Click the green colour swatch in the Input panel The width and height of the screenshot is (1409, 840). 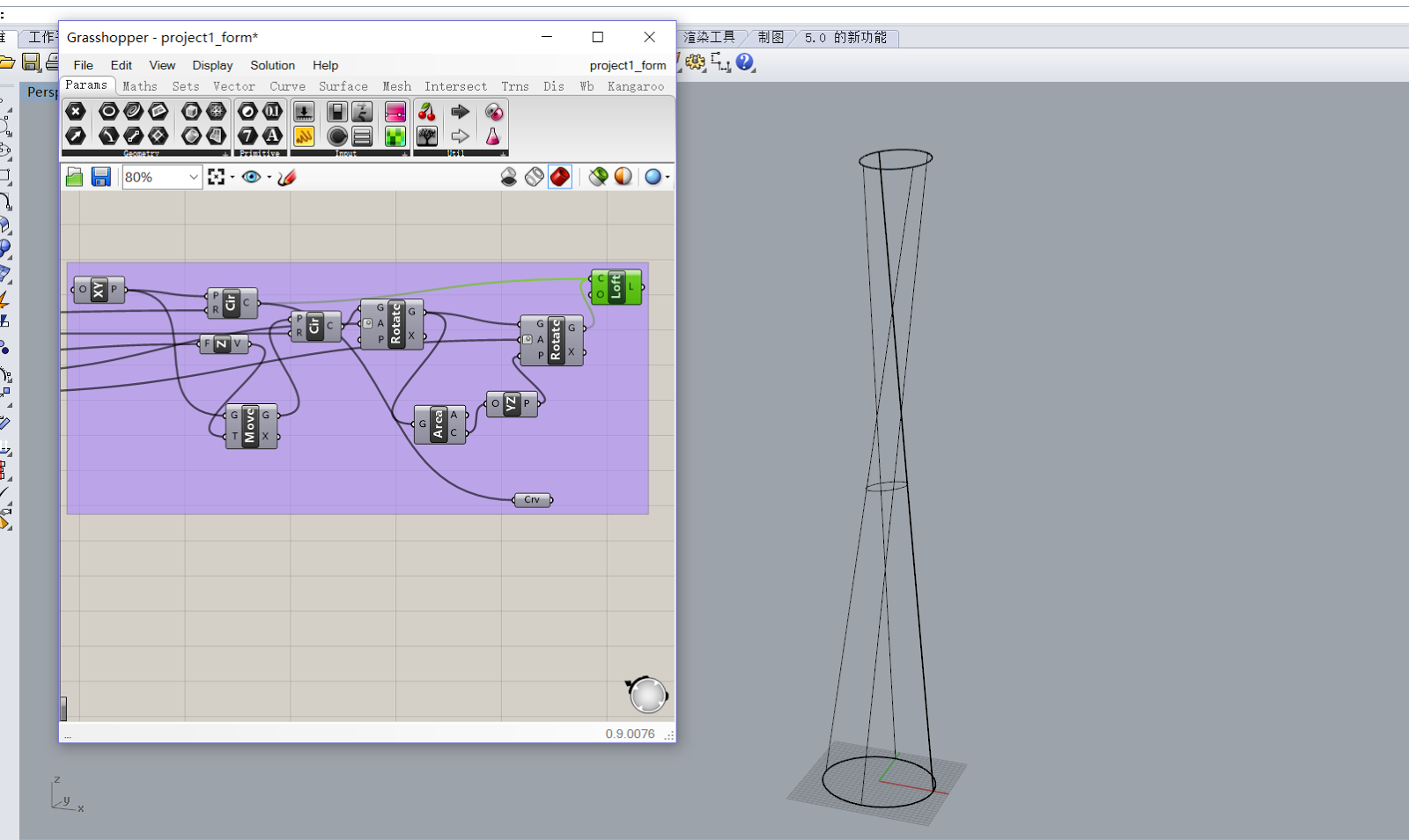pyautogui.click(x=395, y=136)
